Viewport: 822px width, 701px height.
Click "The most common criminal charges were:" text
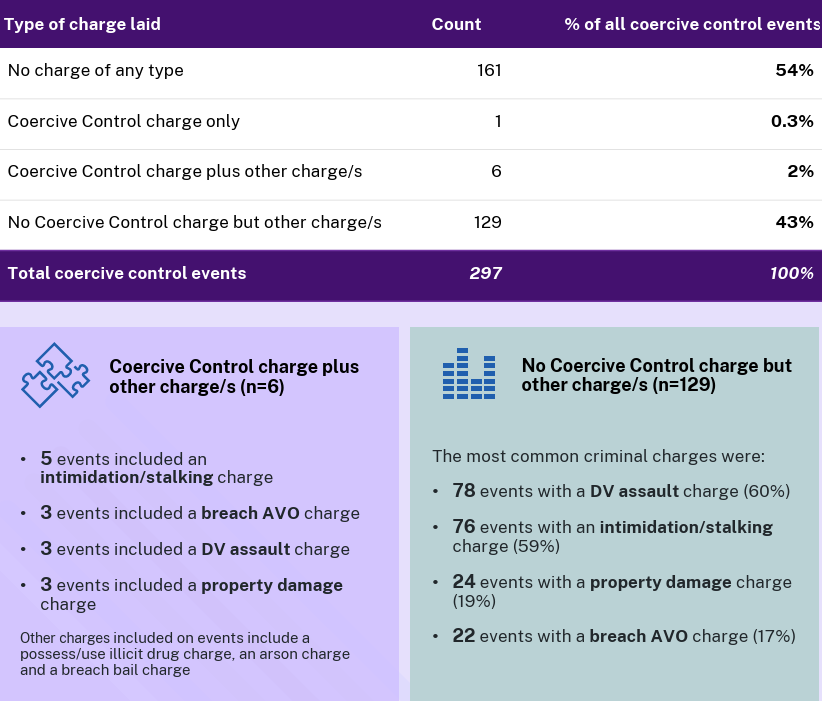tap(598, 456)
